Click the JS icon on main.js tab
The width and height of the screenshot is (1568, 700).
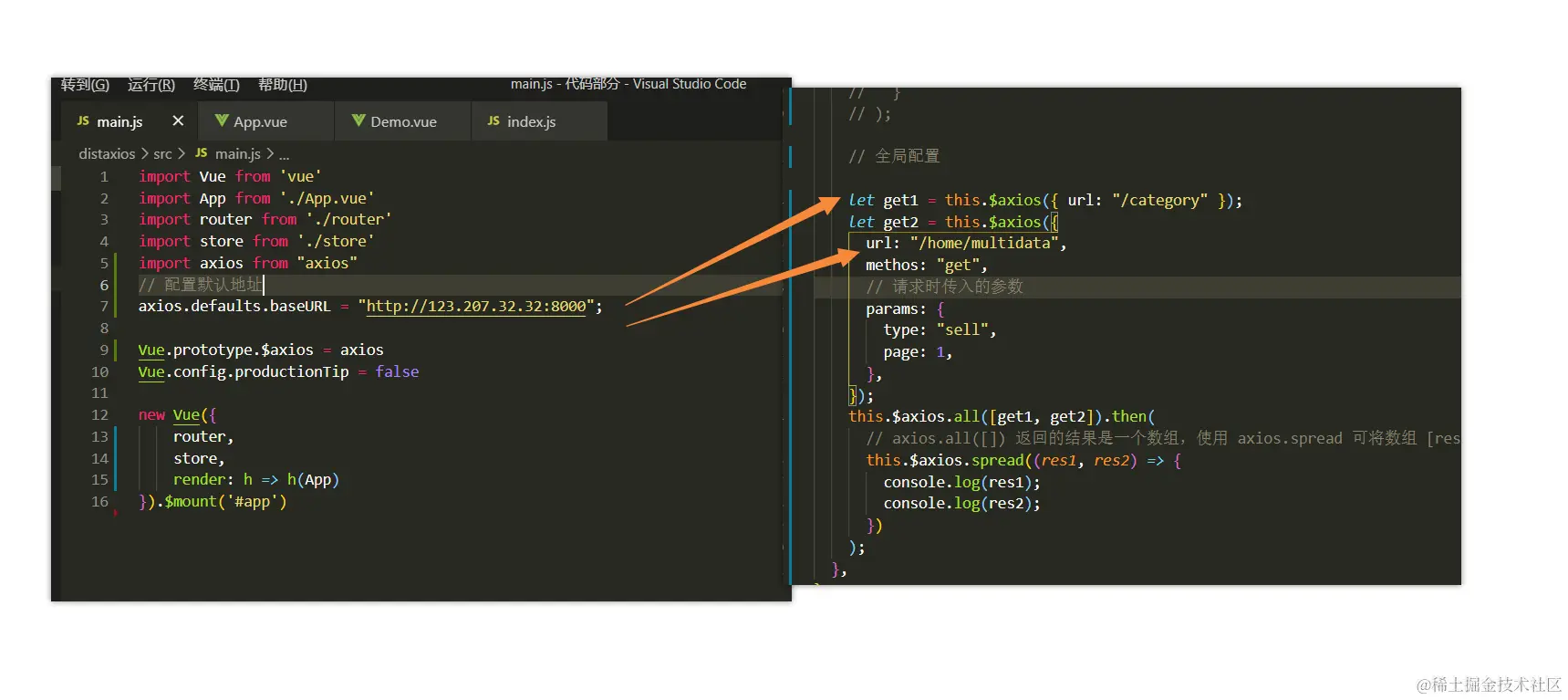click(83, 120)
